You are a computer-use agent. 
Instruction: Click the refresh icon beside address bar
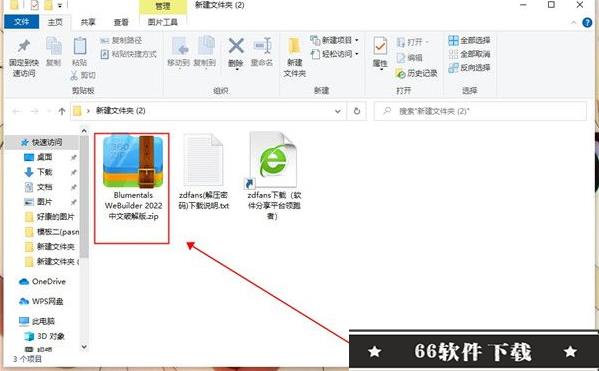click(x=357, y=111)
